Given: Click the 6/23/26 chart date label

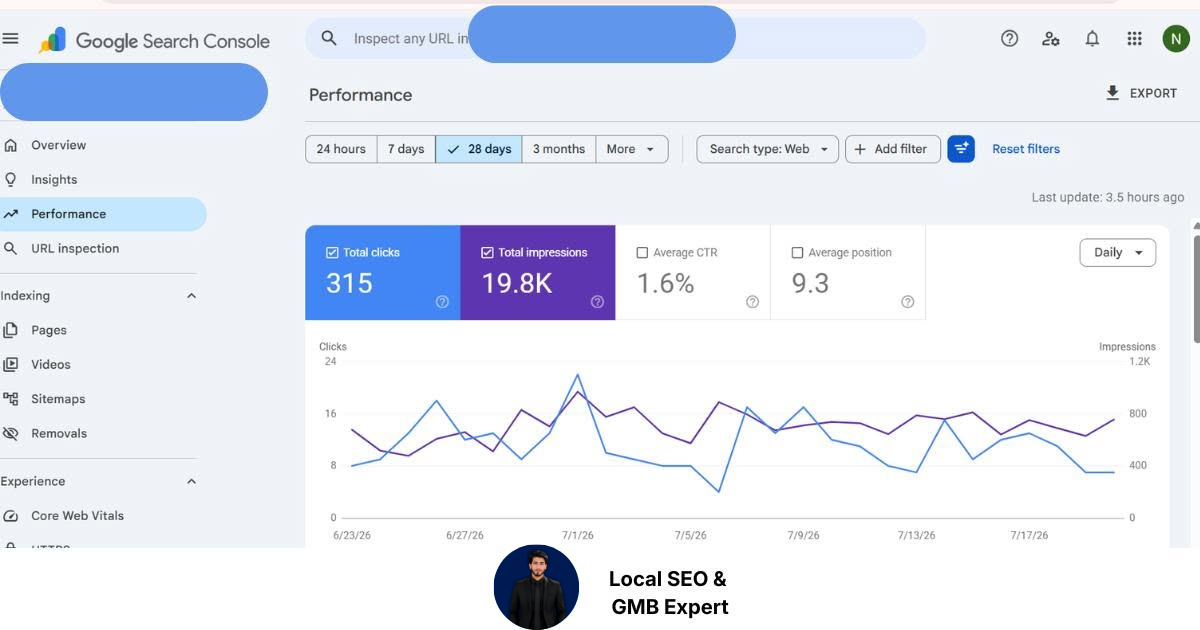Looking at the screenshot, I should click(x=351, y=536).
